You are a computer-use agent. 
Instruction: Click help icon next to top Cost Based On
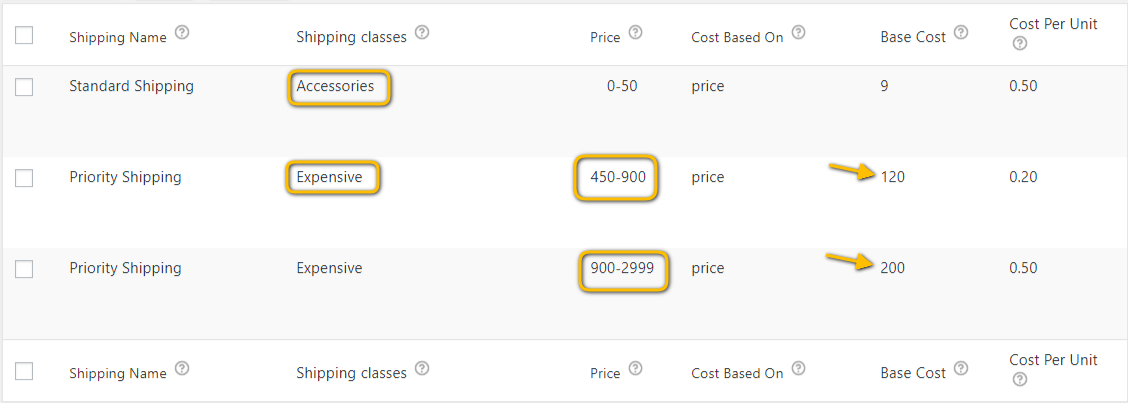click(799, 33)
